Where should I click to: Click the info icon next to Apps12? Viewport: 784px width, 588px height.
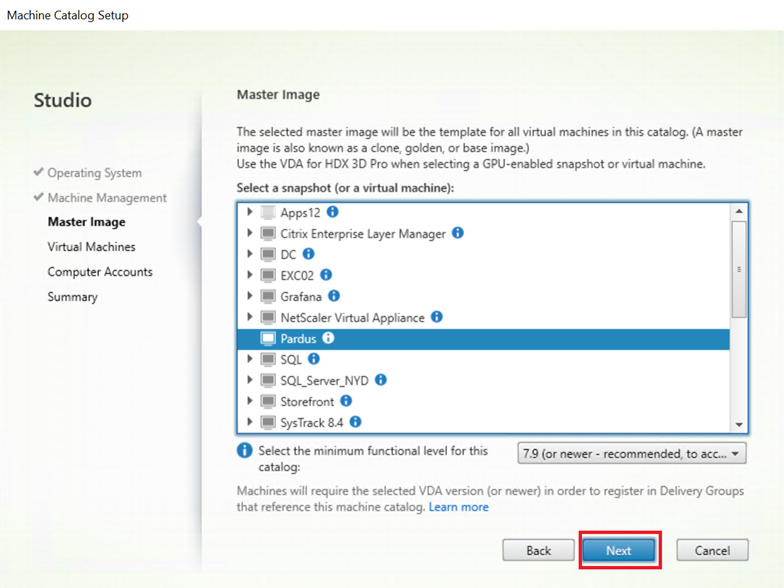332,212
